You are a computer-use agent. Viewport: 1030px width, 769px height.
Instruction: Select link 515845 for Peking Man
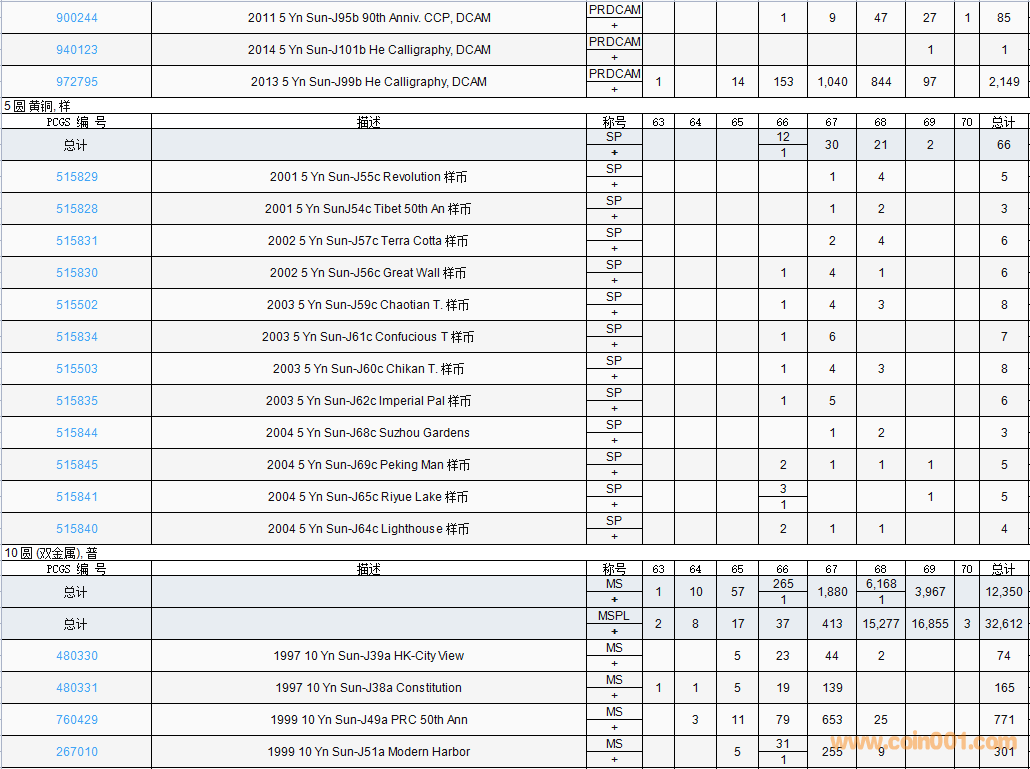point(77,465)
